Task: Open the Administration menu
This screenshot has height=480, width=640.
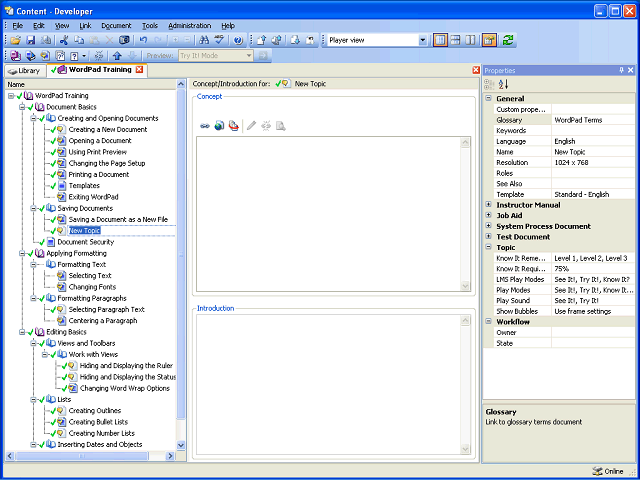Action: [x=189, y=26]
